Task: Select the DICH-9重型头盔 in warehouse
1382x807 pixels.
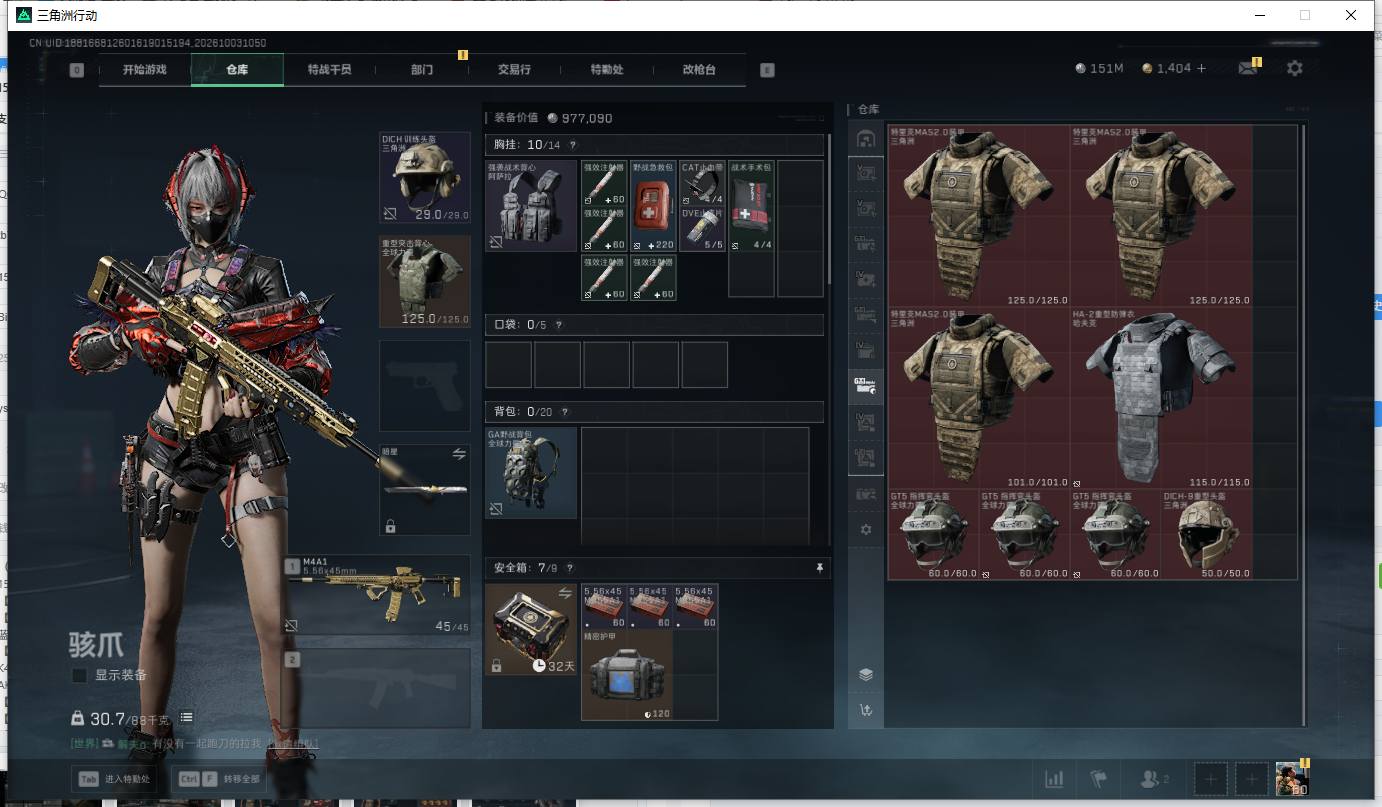Action: click(x=1207, y=534)
